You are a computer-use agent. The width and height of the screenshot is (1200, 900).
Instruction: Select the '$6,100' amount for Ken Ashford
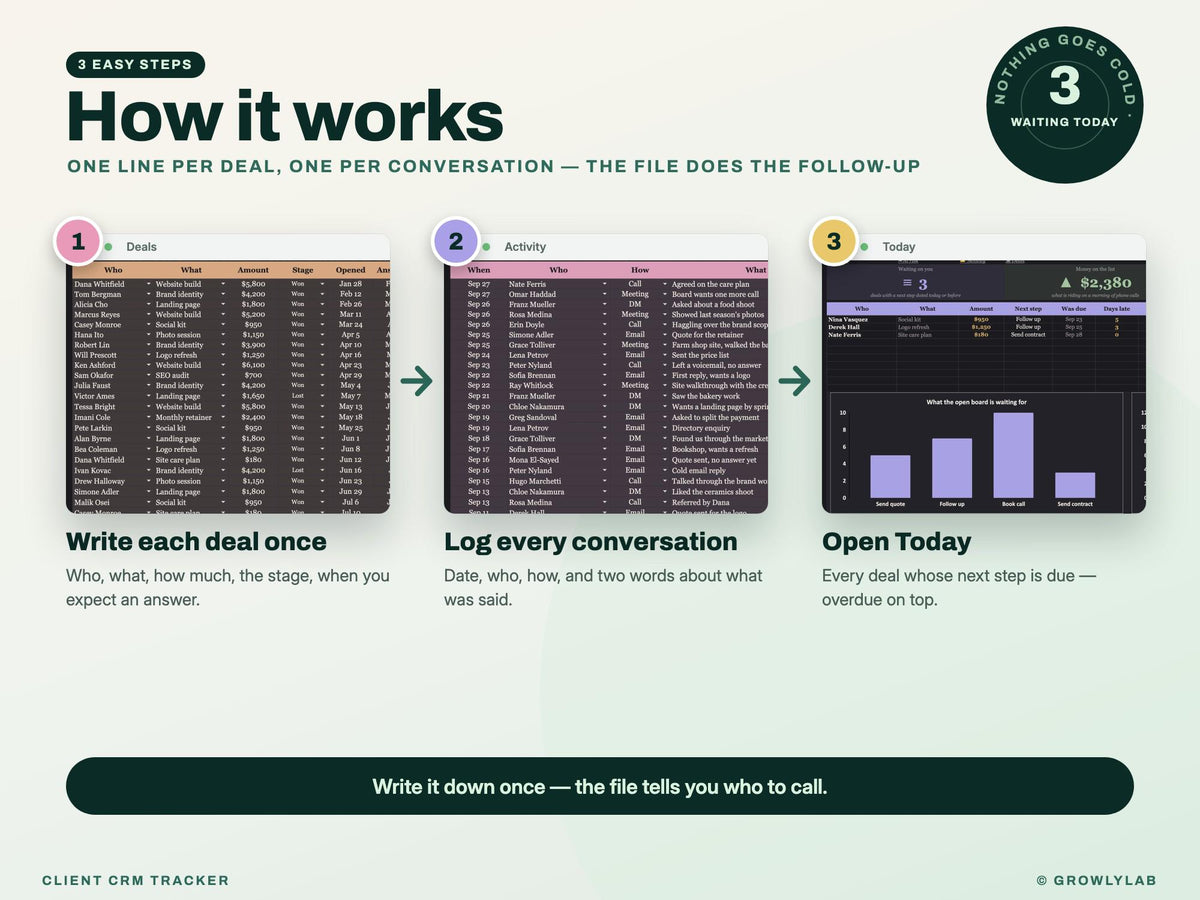pyautogui.click(x=253, y=365)
